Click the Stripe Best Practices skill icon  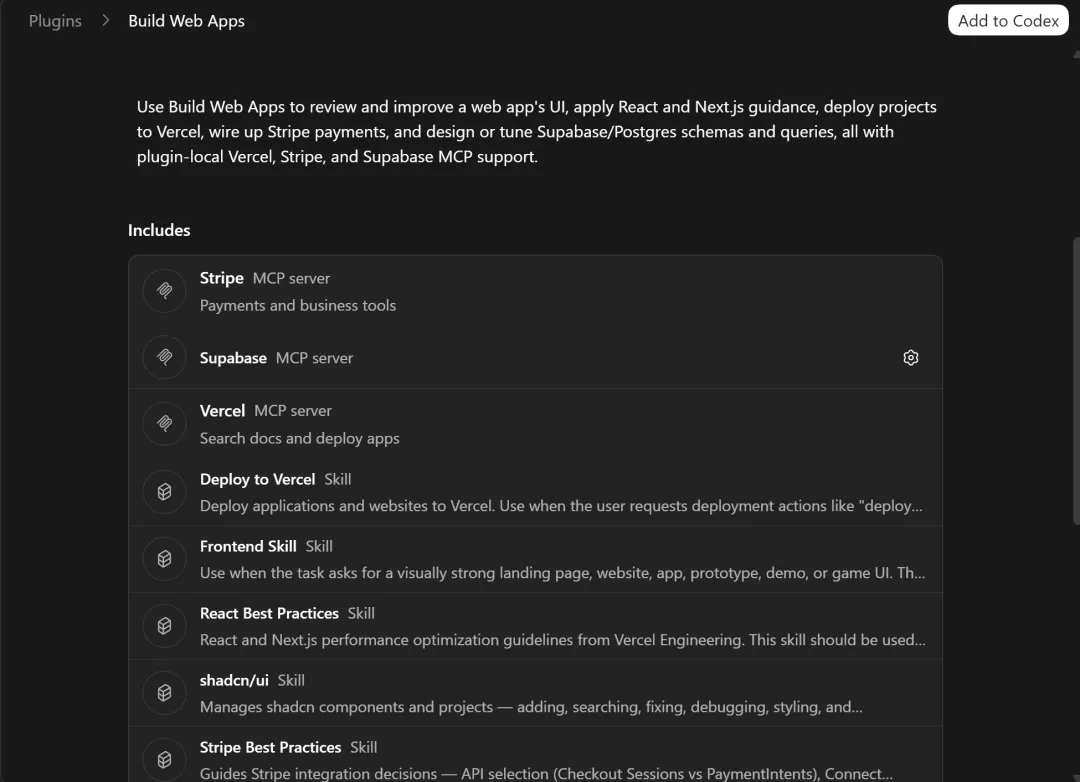[165, 759]
